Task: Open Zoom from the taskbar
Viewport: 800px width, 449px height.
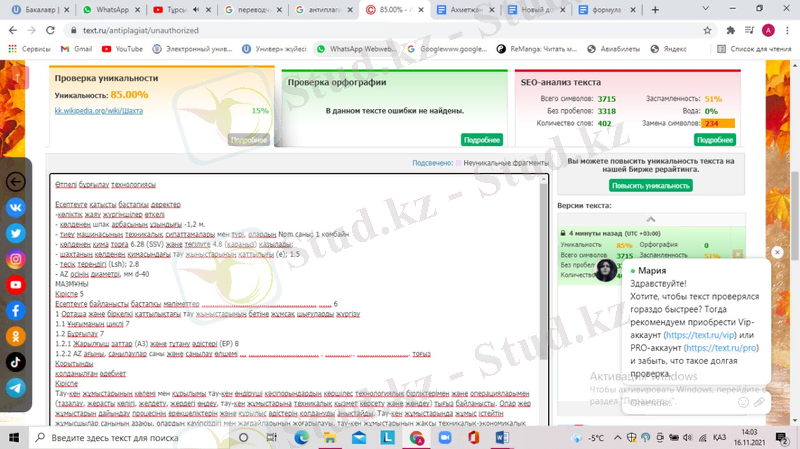Action: tap(445, 438)
